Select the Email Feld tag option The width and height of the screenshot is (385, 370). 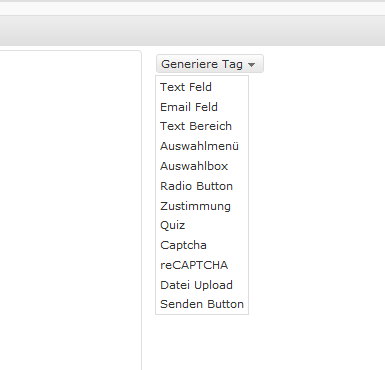tap(189, 107)
